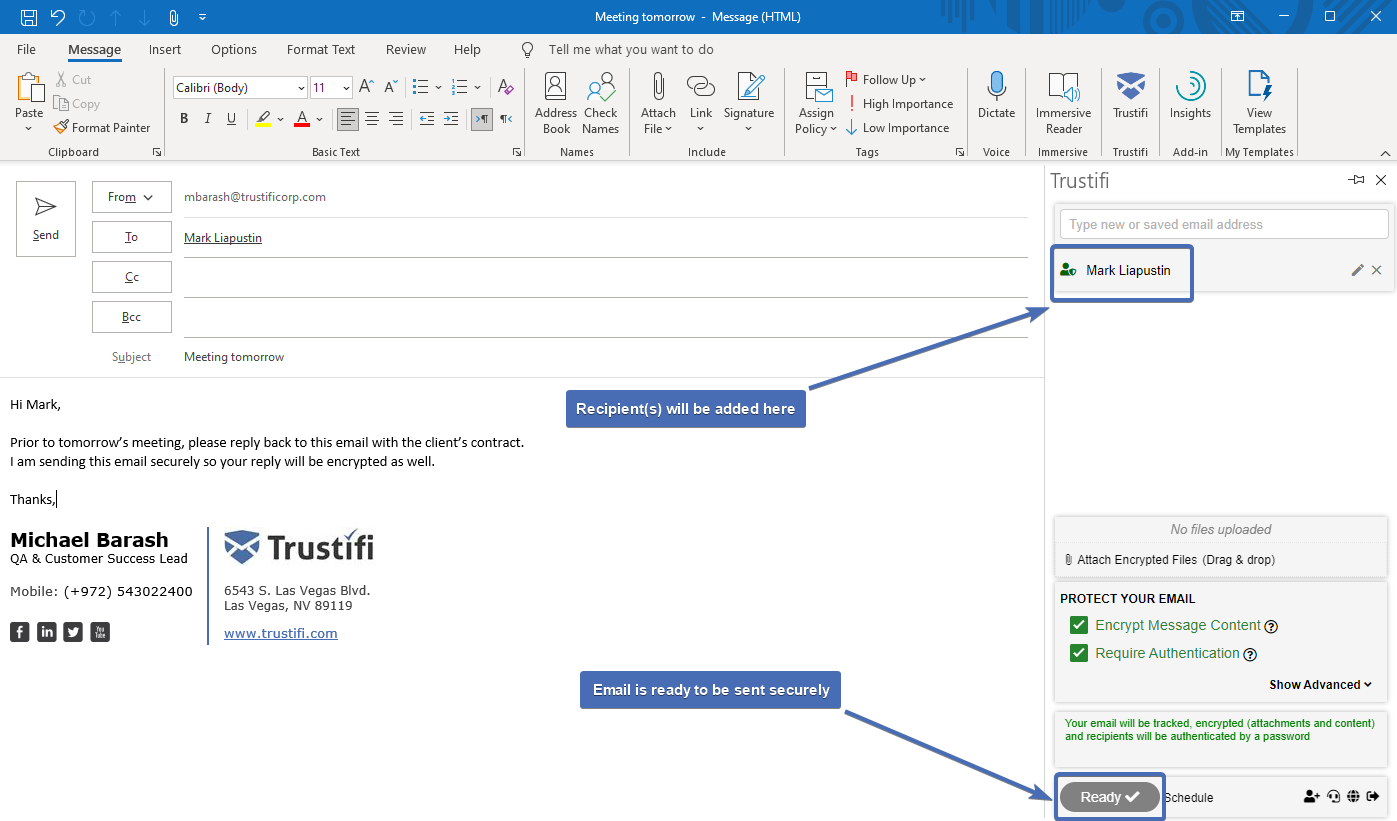Apply Underline formatting
The height and width of the screenshot is (821, 1397).
point(232,119)
